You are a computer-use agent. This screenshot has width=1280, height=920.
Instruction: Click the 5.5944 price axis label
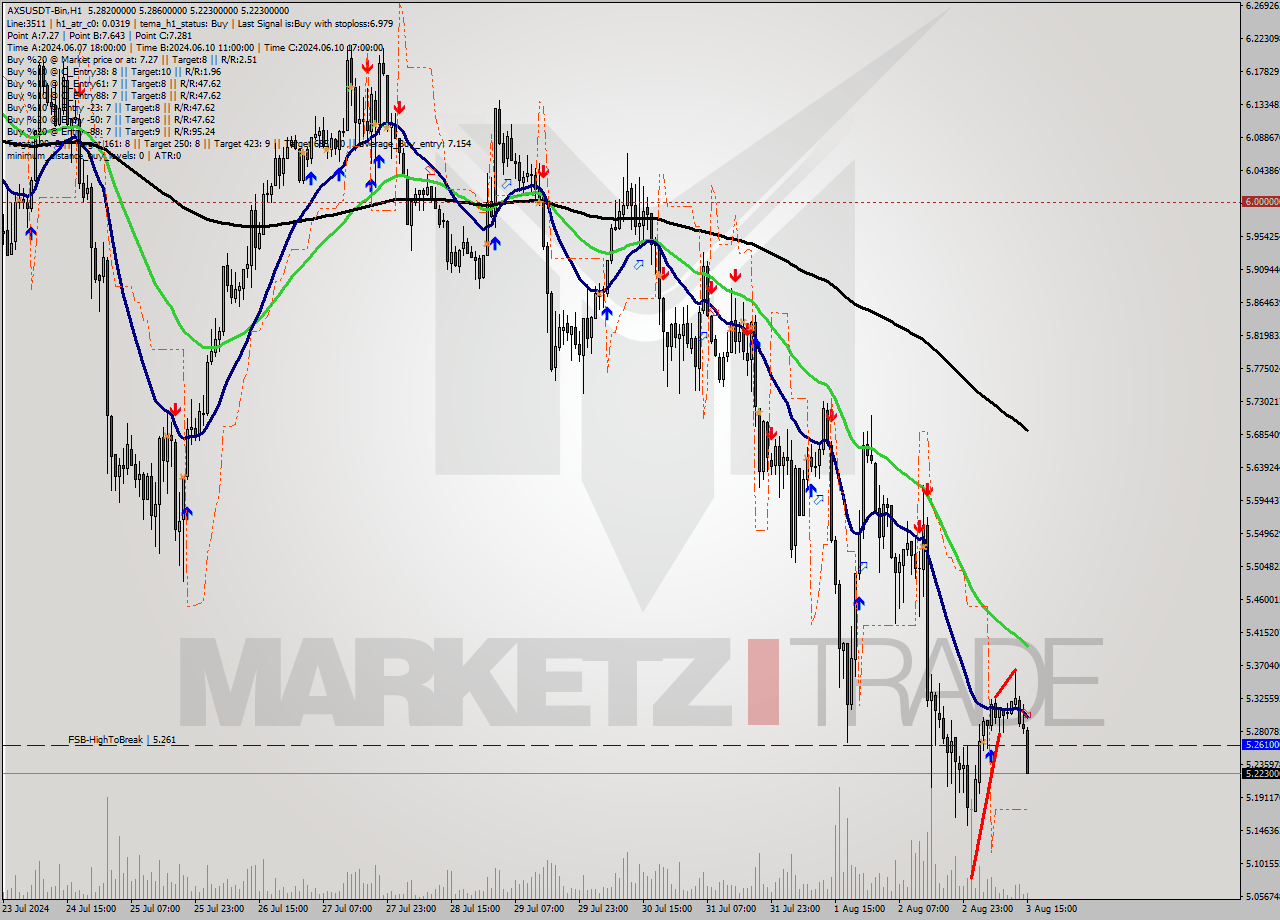[1263, 500]
